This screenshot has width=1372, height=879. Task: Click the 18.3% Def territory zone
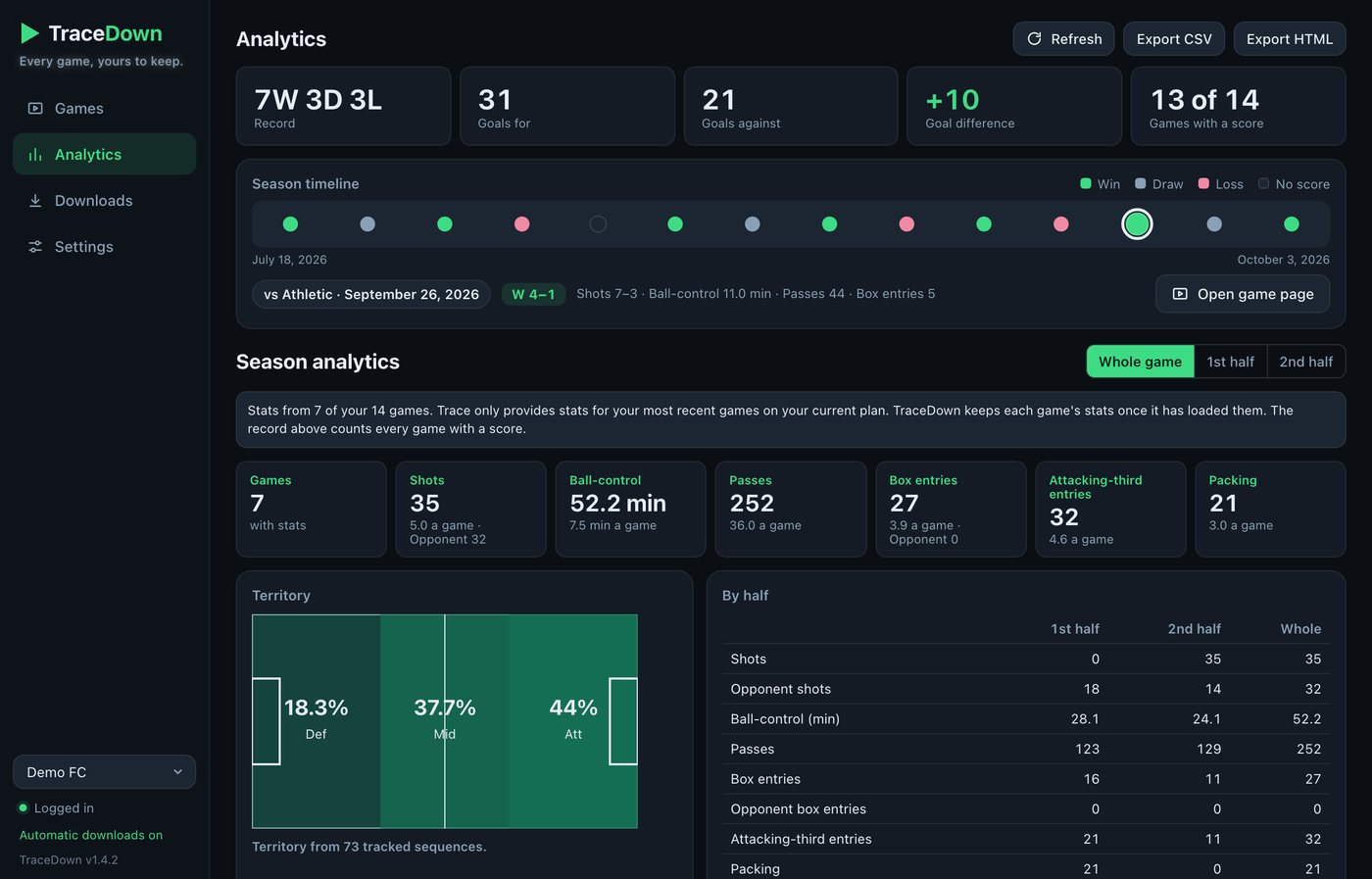pos(316,721)
